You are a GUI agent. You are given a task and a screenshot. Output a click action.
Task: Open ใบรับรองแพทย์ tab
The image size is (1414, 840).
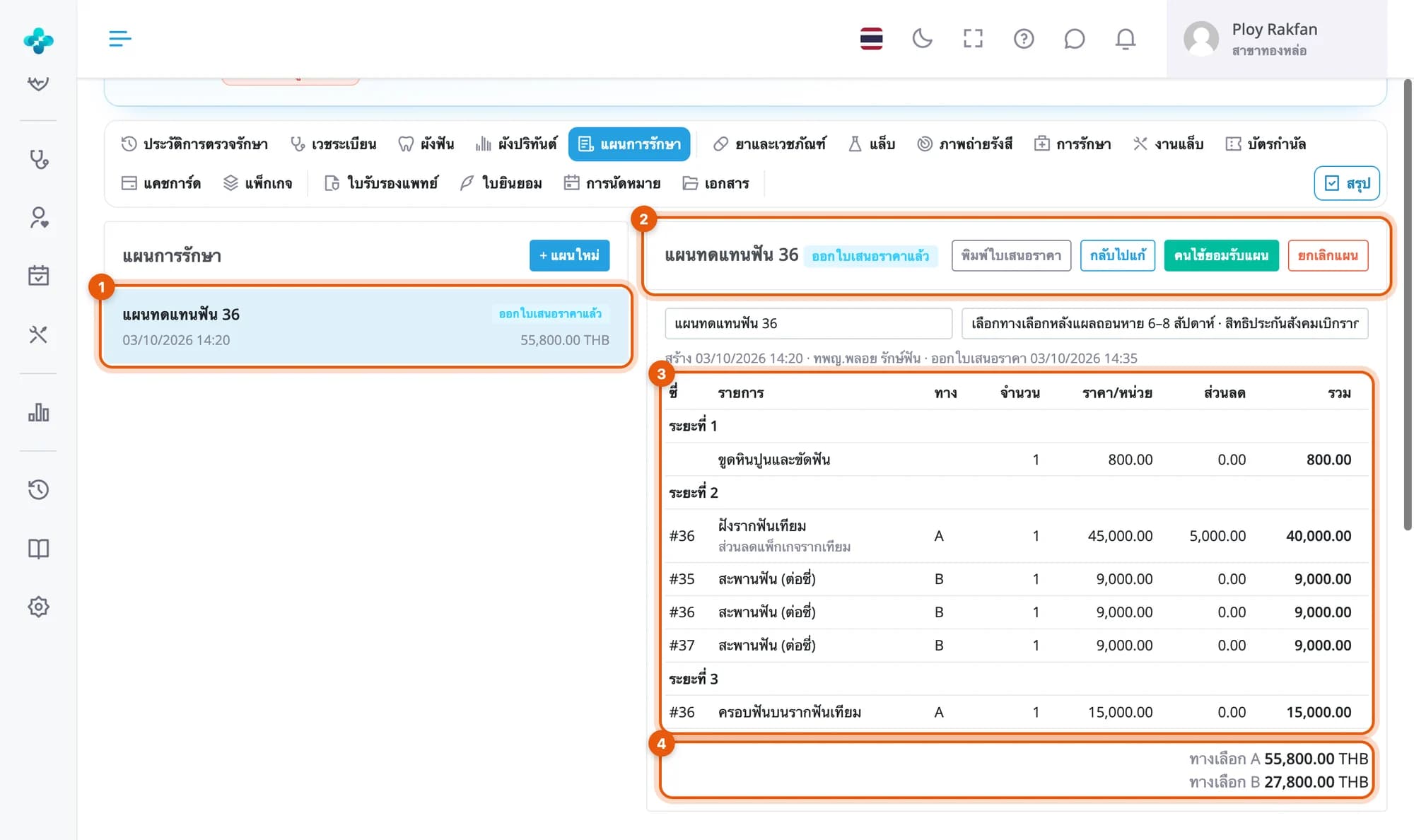pos(381,184)
